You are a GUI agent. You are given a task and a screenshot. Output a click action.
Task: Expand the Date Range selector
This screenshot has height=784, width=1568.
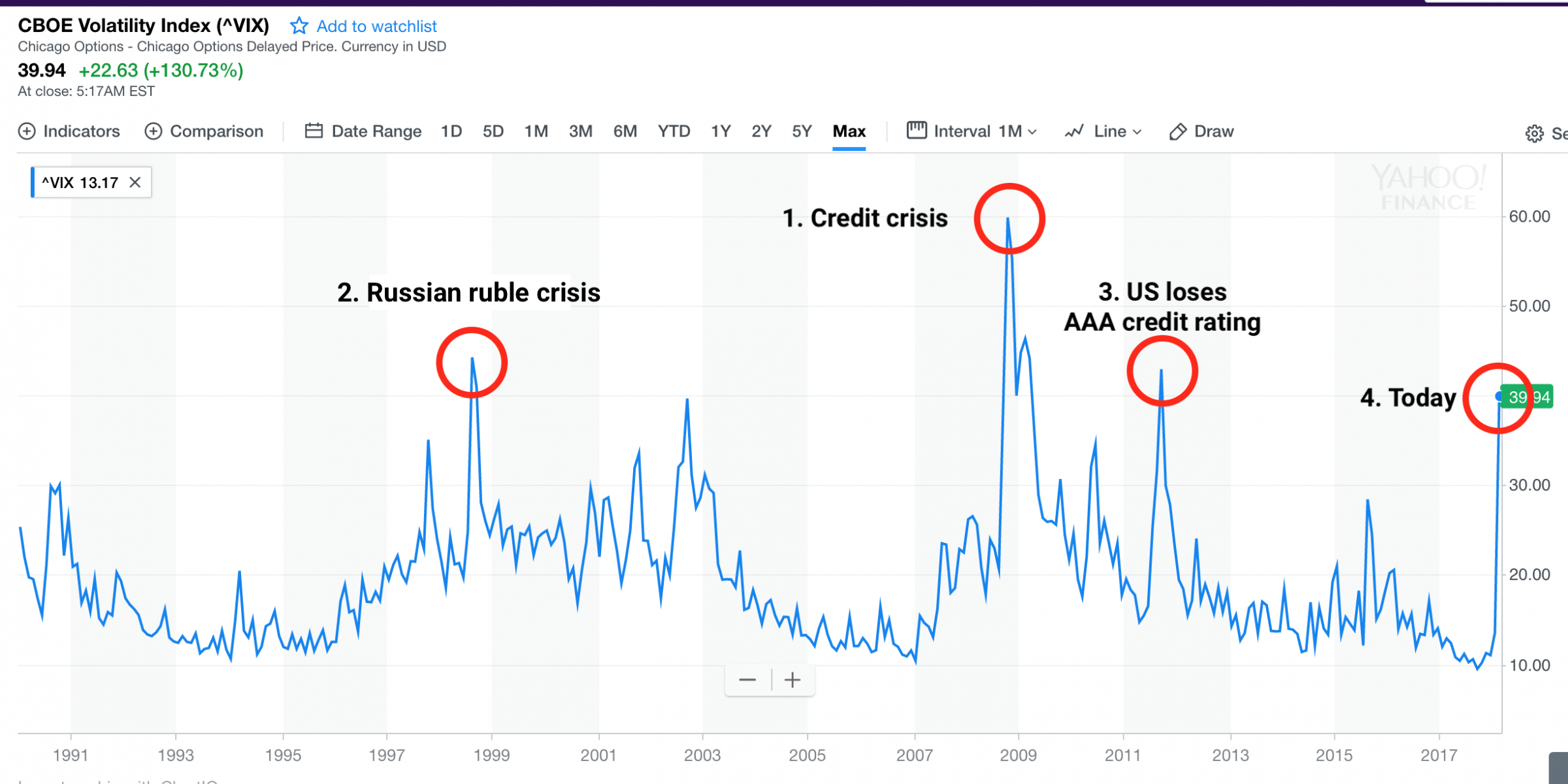pos(376,131)
